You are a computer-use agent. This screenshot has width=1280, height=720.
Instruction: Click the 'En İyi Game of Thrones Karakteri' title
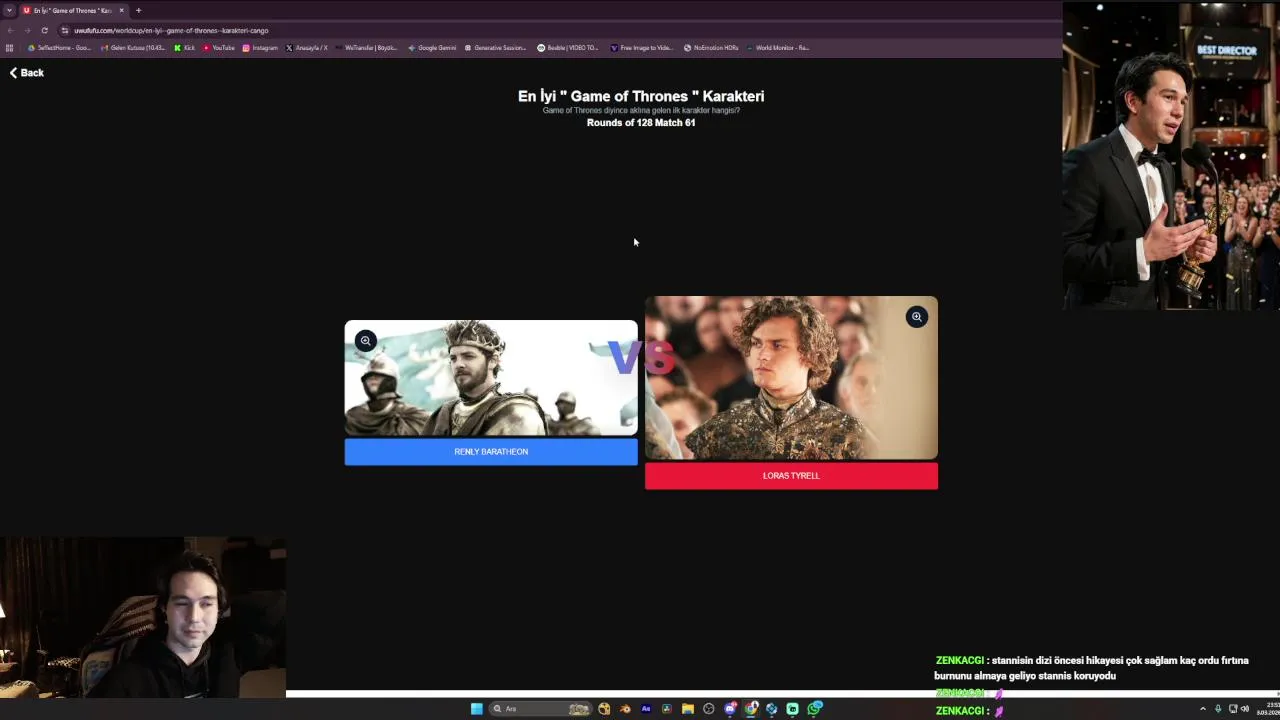[x=641, y=96]
